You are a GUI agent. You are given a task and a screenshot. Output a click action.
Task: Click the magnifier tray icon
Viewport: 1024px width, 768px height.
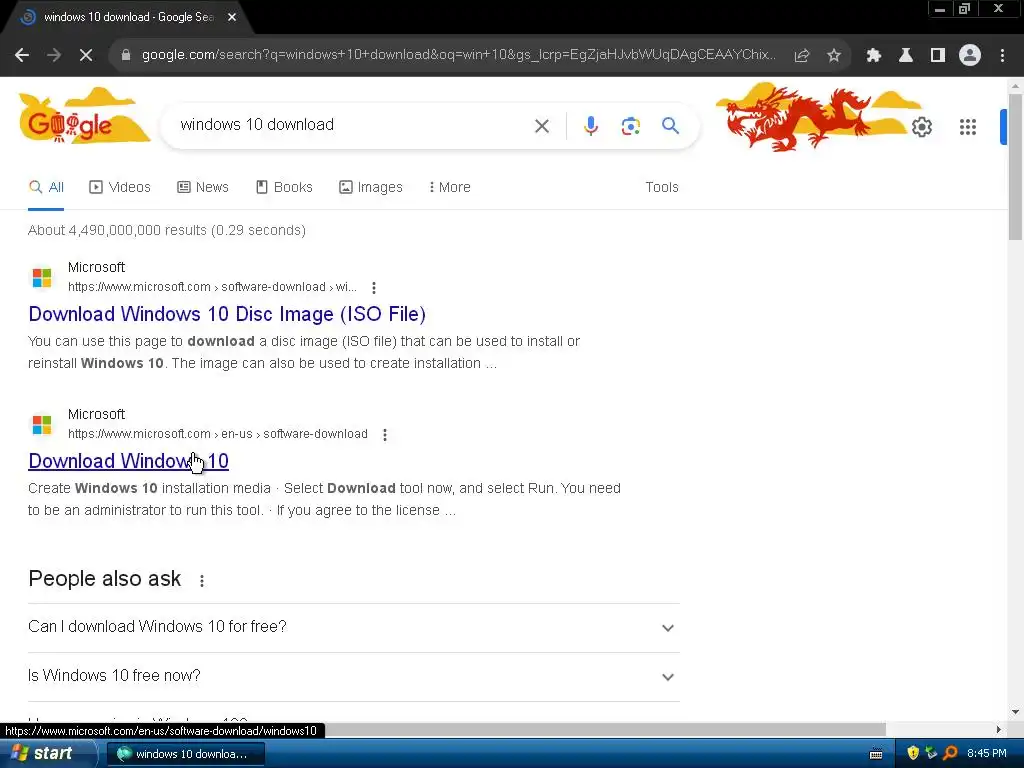[950, 754]
